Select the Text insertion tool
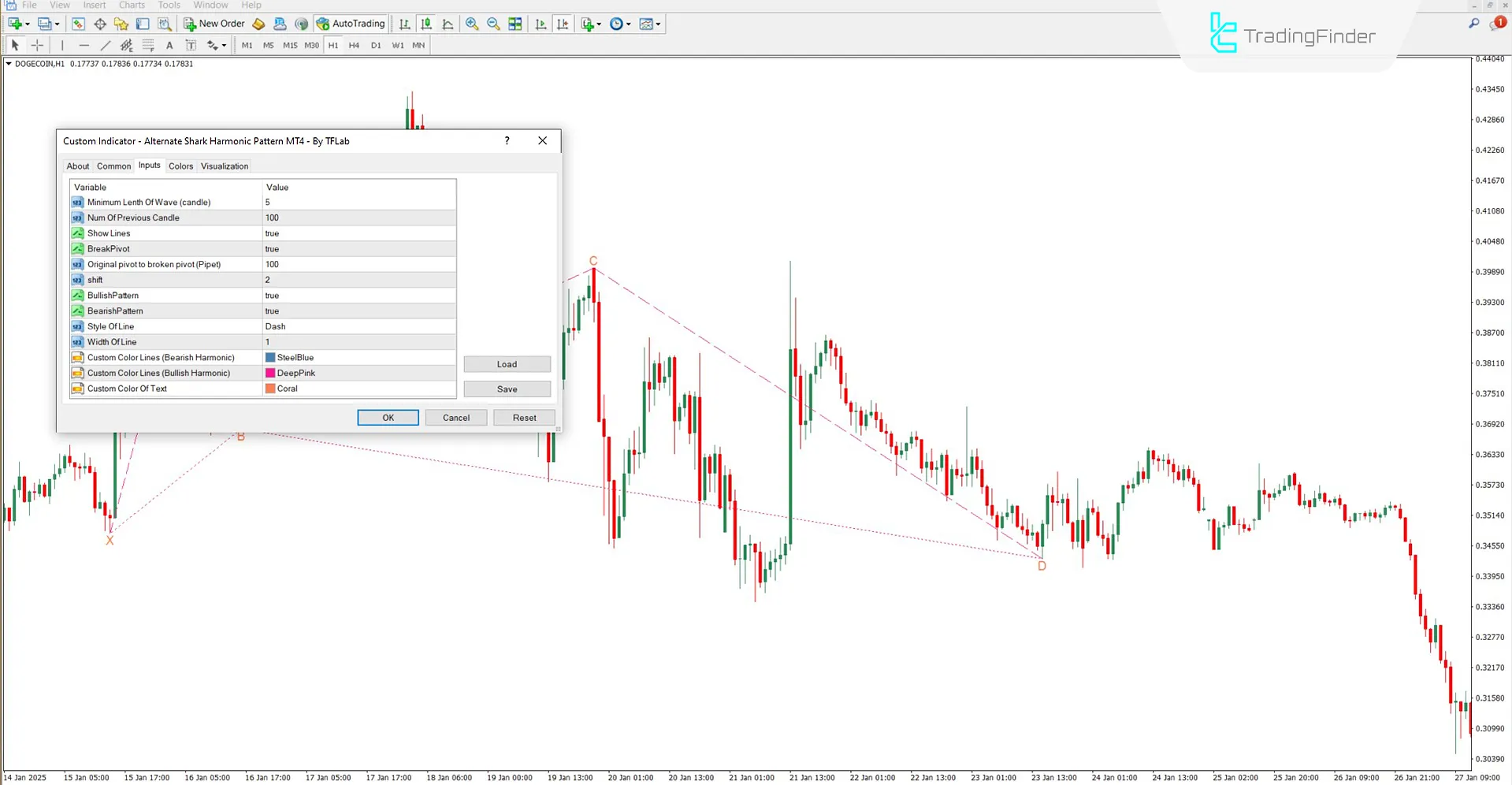 169,45
